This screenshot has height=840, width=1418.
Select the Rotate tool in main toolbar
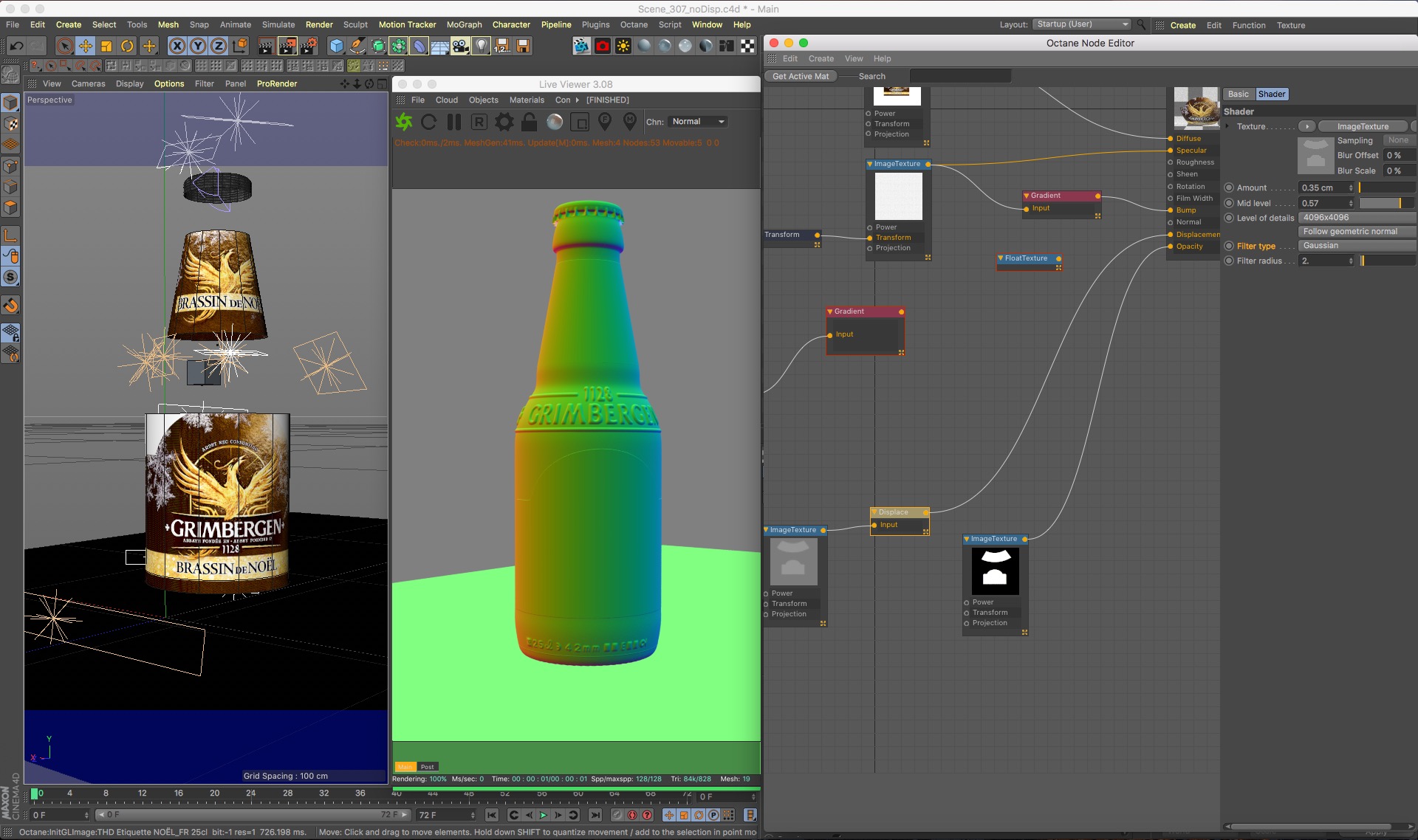pos(127,47)
